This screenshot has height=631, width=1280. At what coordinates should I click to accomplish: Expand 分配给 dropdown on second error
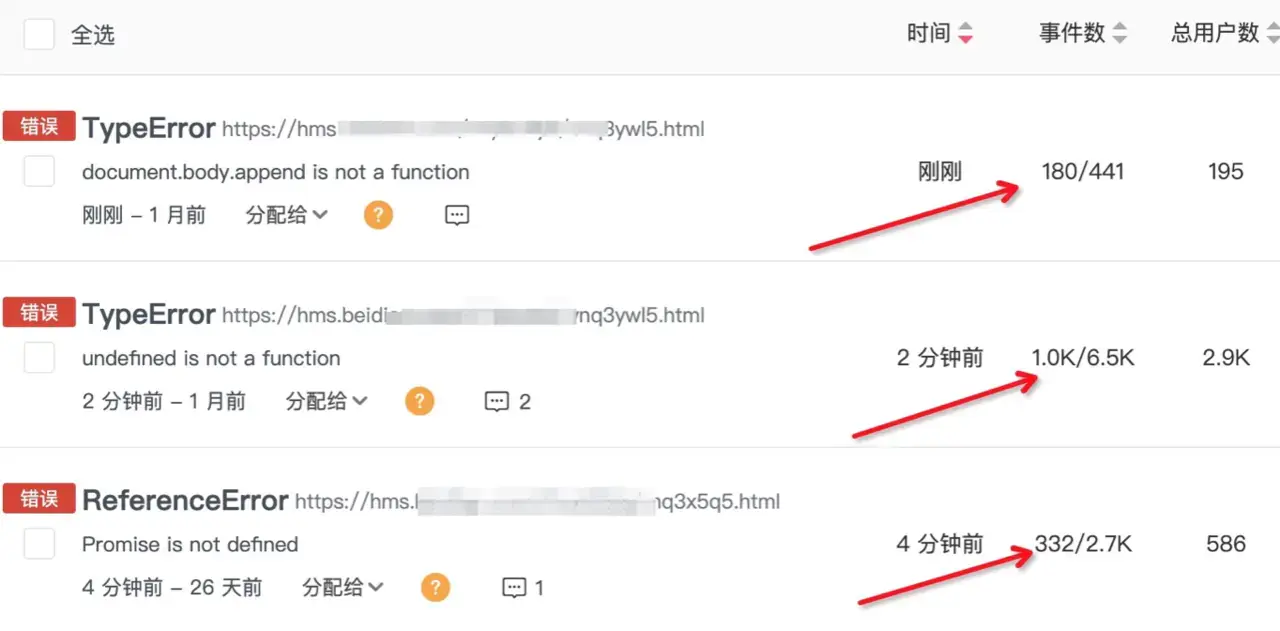(327, 402)
